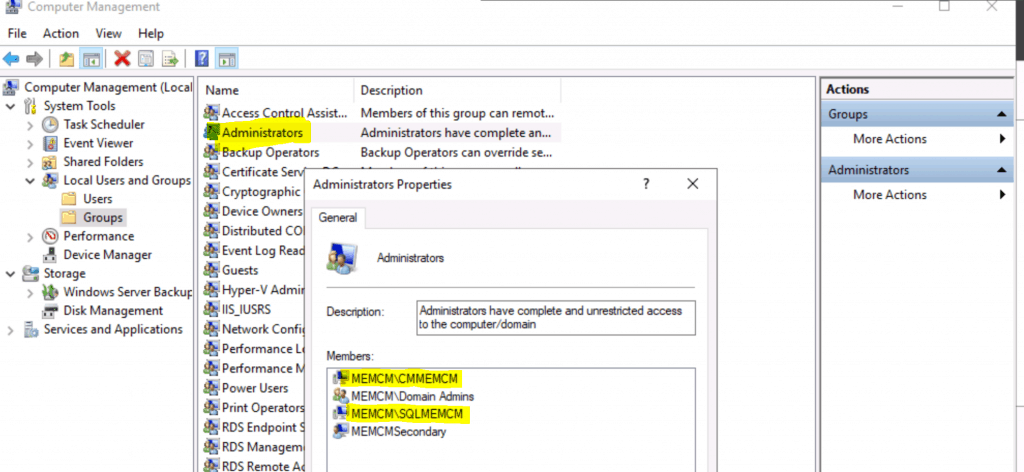Click the Guests group icon

point(210,270)
